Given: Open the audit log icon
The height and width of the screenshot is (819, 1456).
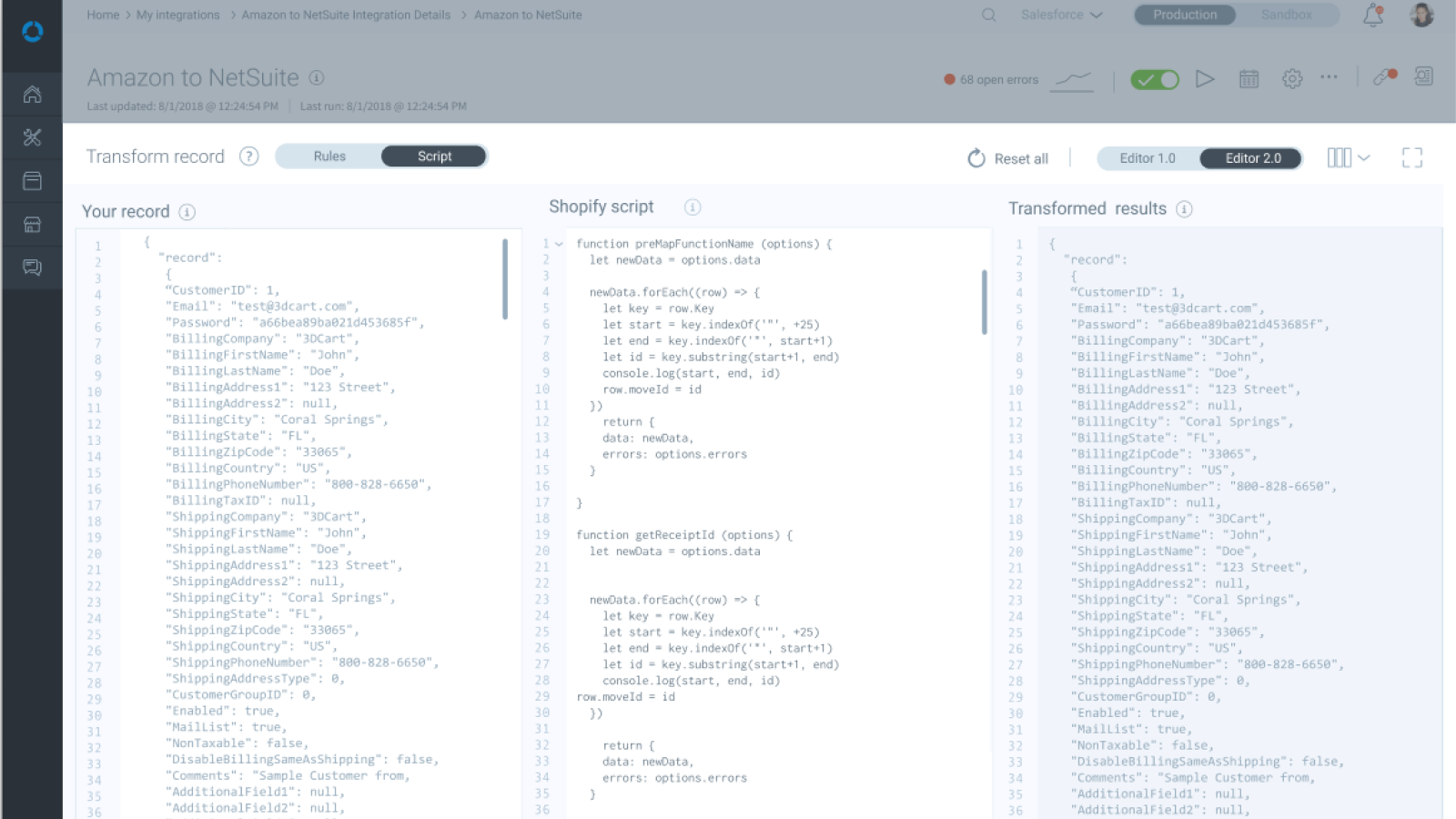Looking at the screenshot, I should 1424,76.
